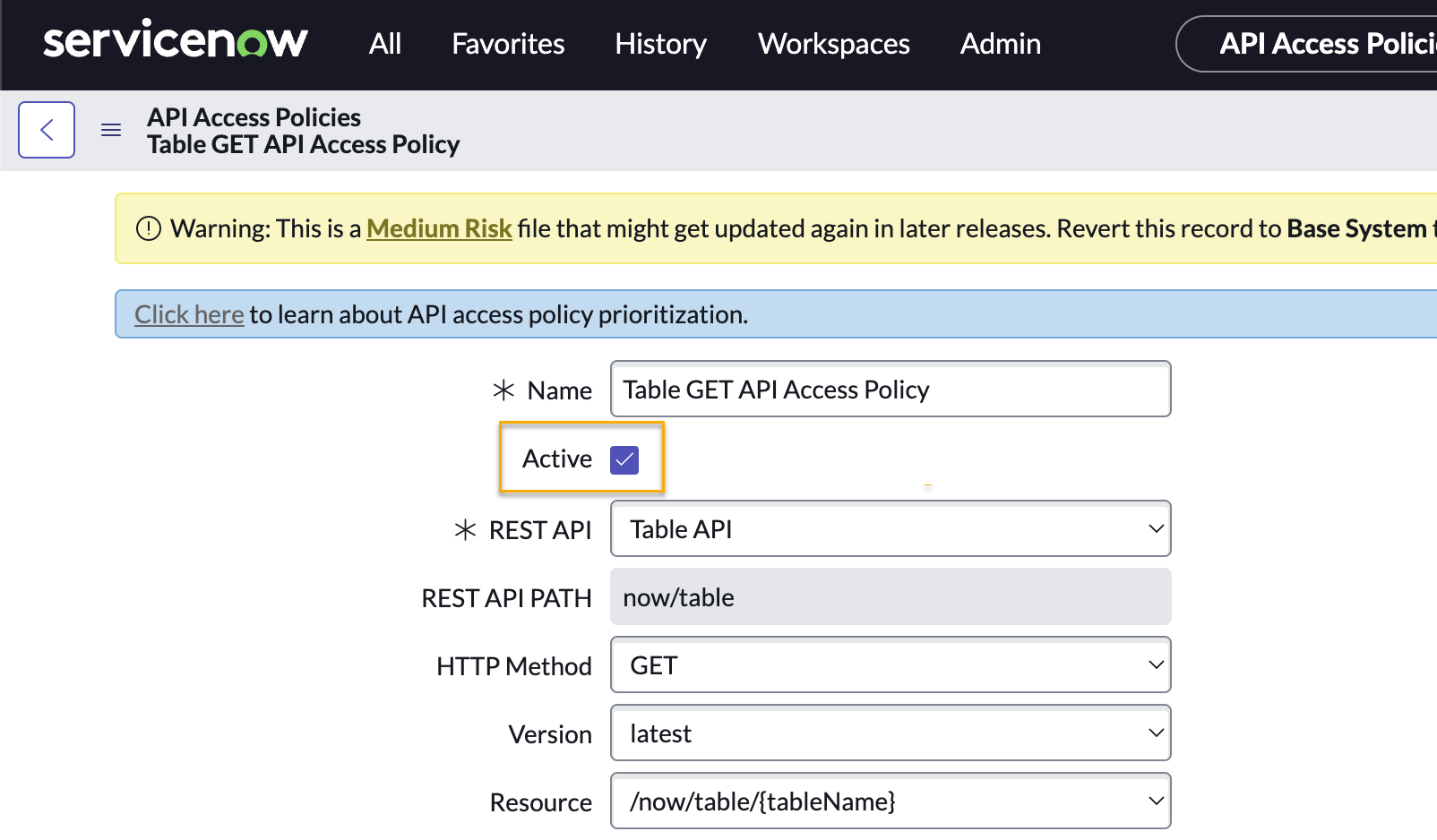Click the warning info circle icon

[x=148, y=229]
